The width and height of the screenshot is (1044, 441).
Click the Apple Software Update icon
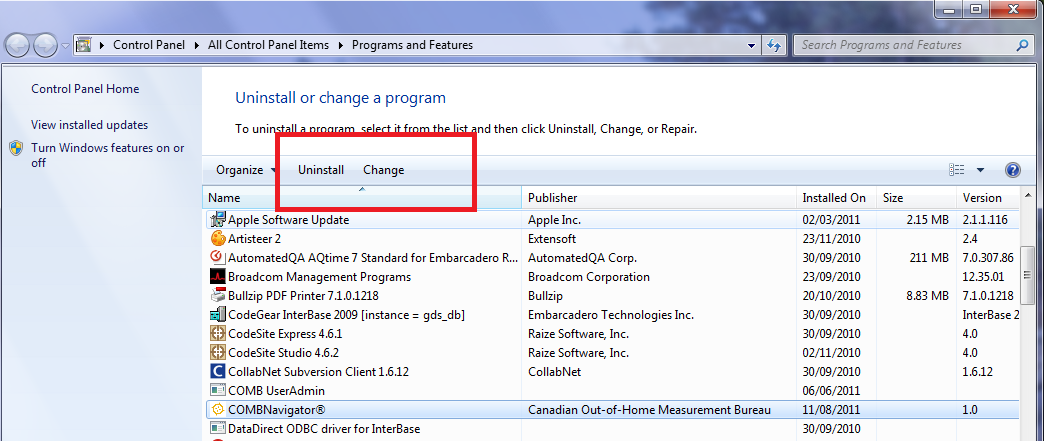(x=217, y=219)
